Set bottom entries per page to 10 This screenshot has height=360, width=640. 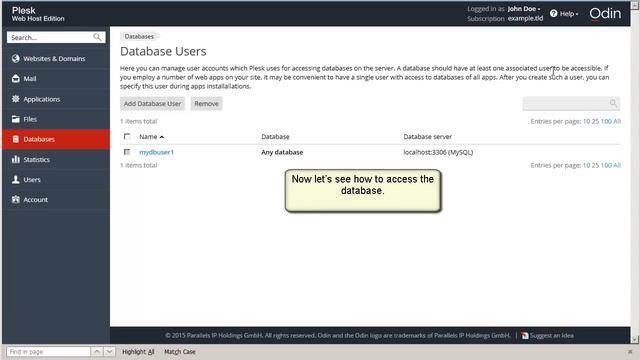586,165
